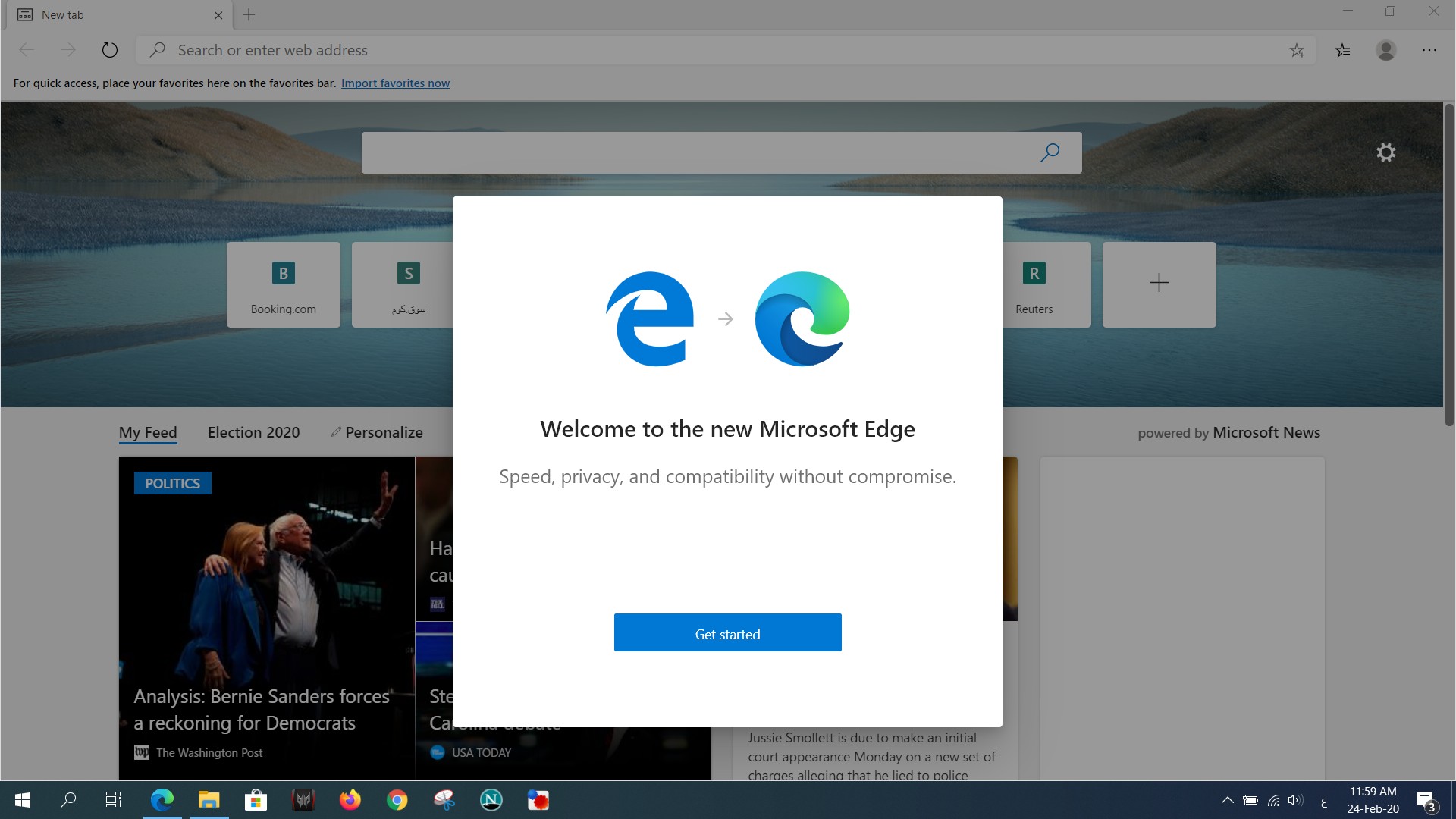Image resolution: width=1456 pixels, height=819 pixels.
Task: Open the user profile icon
Action: (1386, 50)
